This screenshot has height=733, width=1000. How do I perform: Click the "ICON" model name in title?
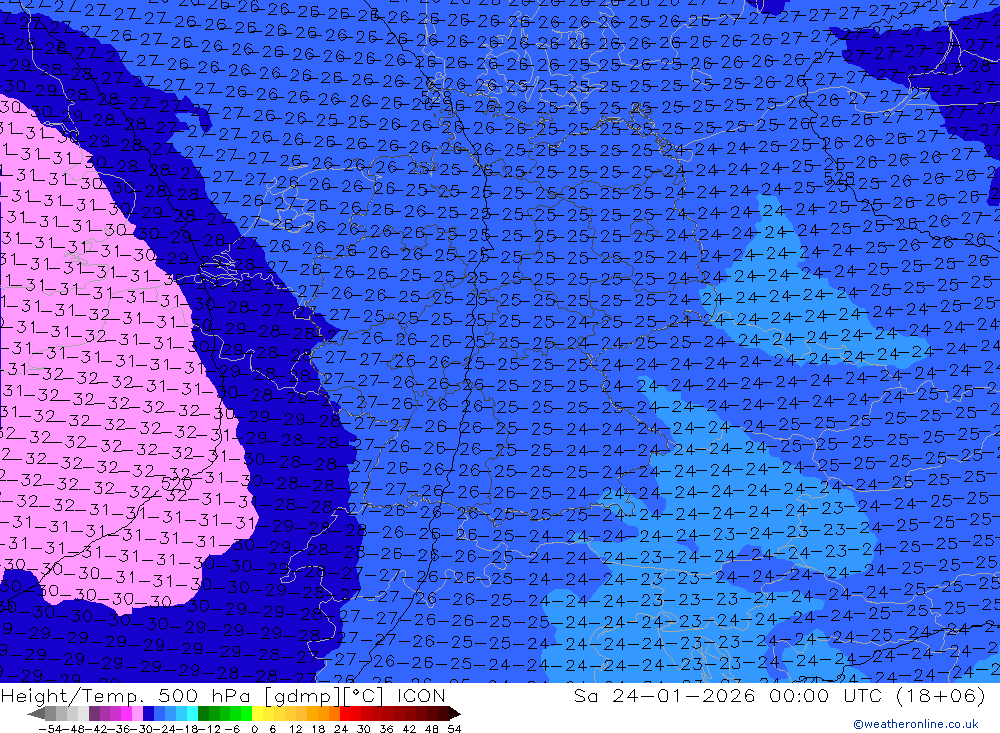[x=421, y=695]
